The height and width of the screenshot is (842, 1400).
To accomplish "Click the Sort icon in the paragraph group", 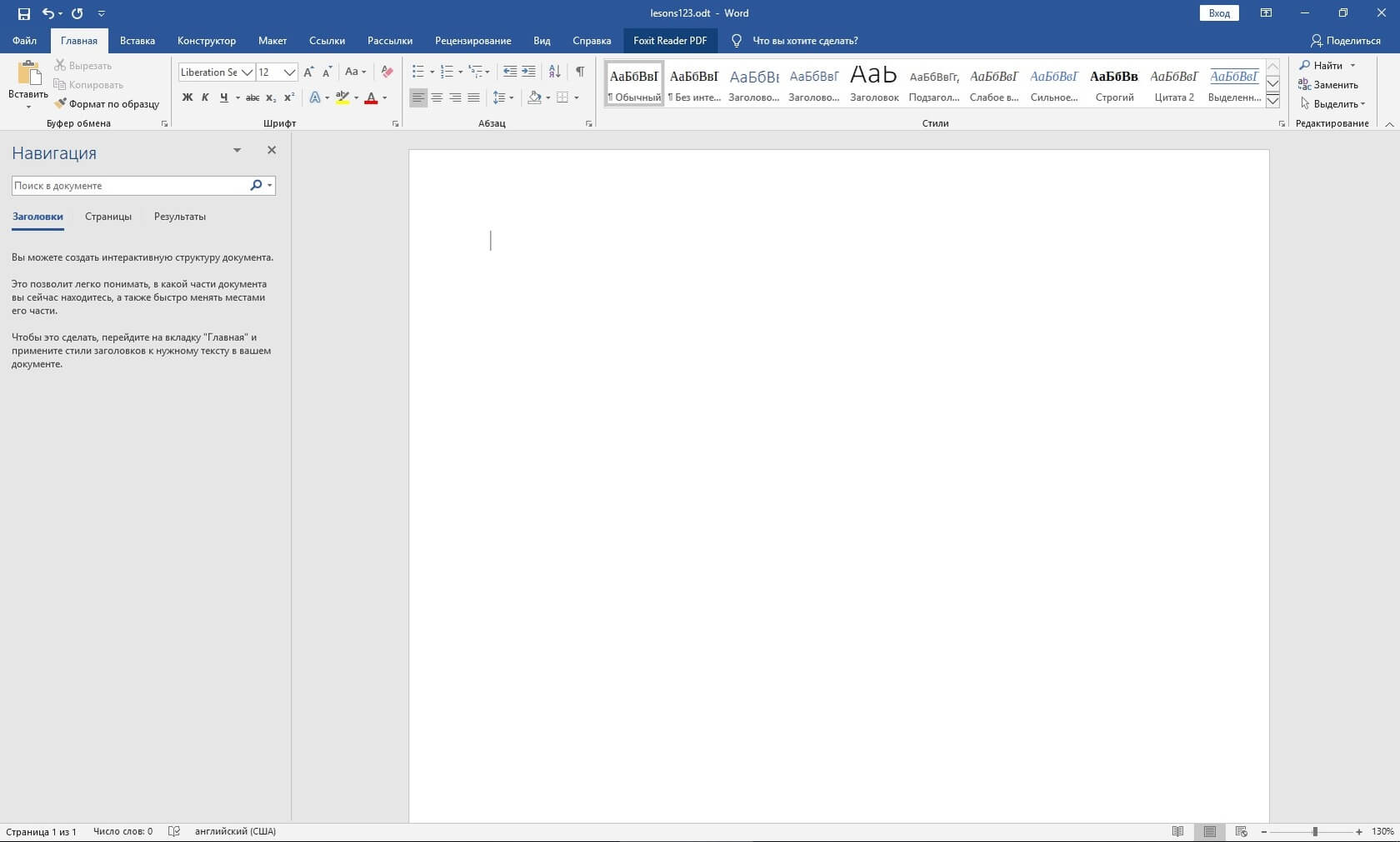I will click(554, 72).
